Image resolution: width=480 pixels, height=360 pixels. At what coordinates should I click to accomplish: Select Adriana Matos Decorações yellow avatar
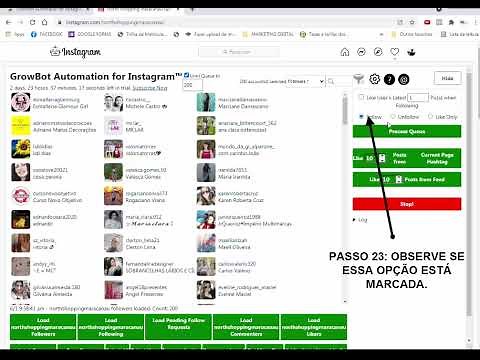point(21,126)
